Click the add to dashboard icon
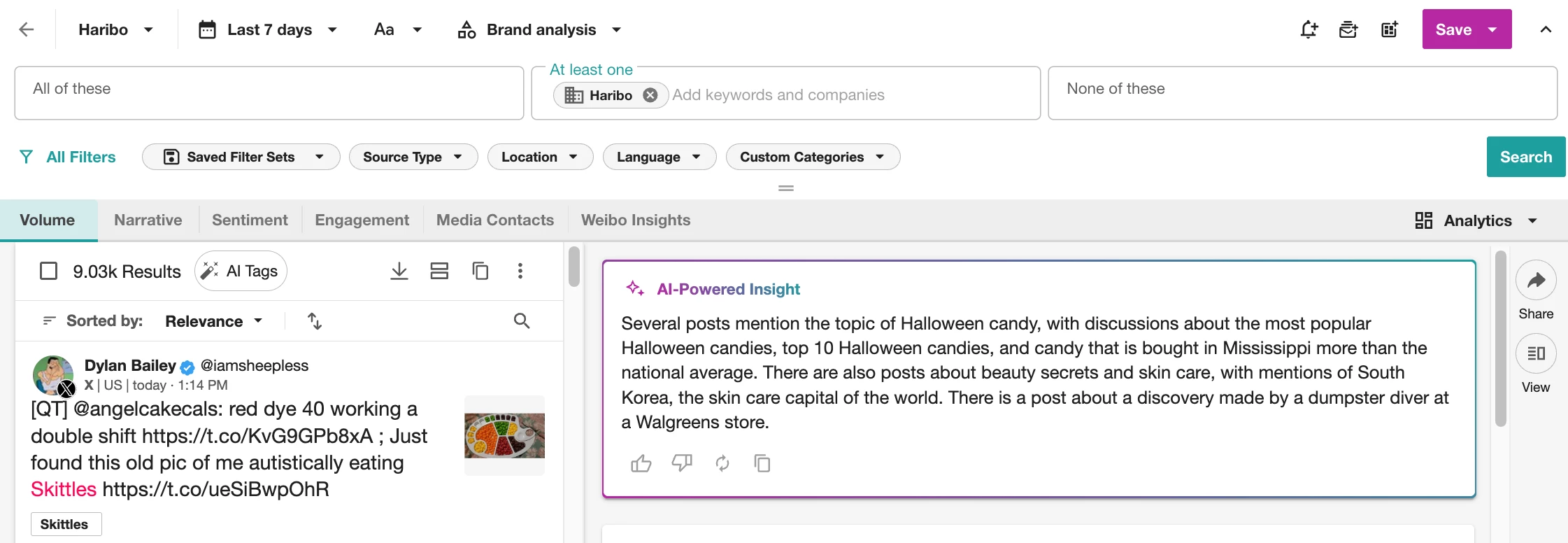The width and height of the screenshot is (1568, 543). point(1389,29)
